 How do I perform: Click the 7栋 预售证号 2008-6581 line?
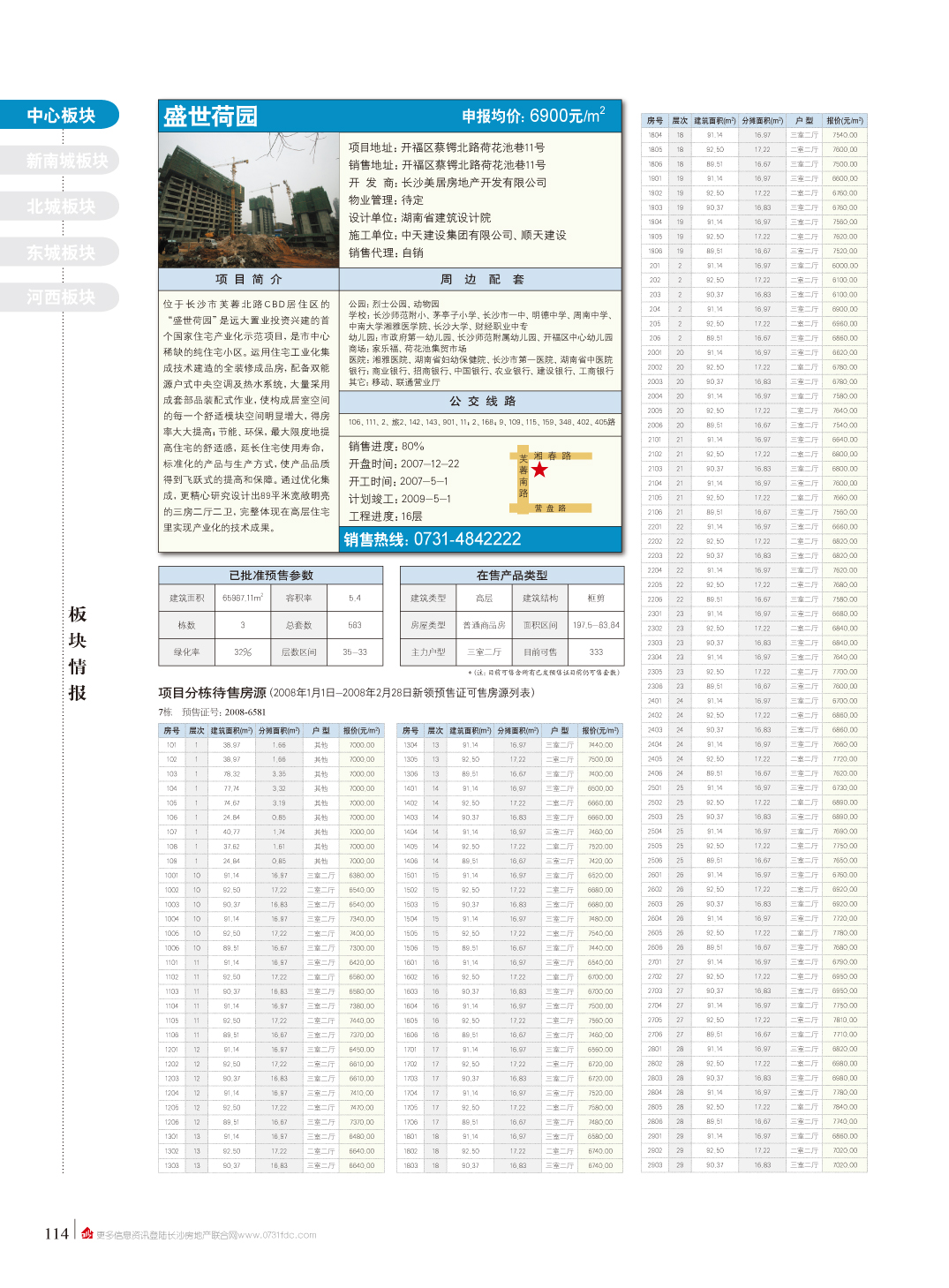tap(212, 712)
